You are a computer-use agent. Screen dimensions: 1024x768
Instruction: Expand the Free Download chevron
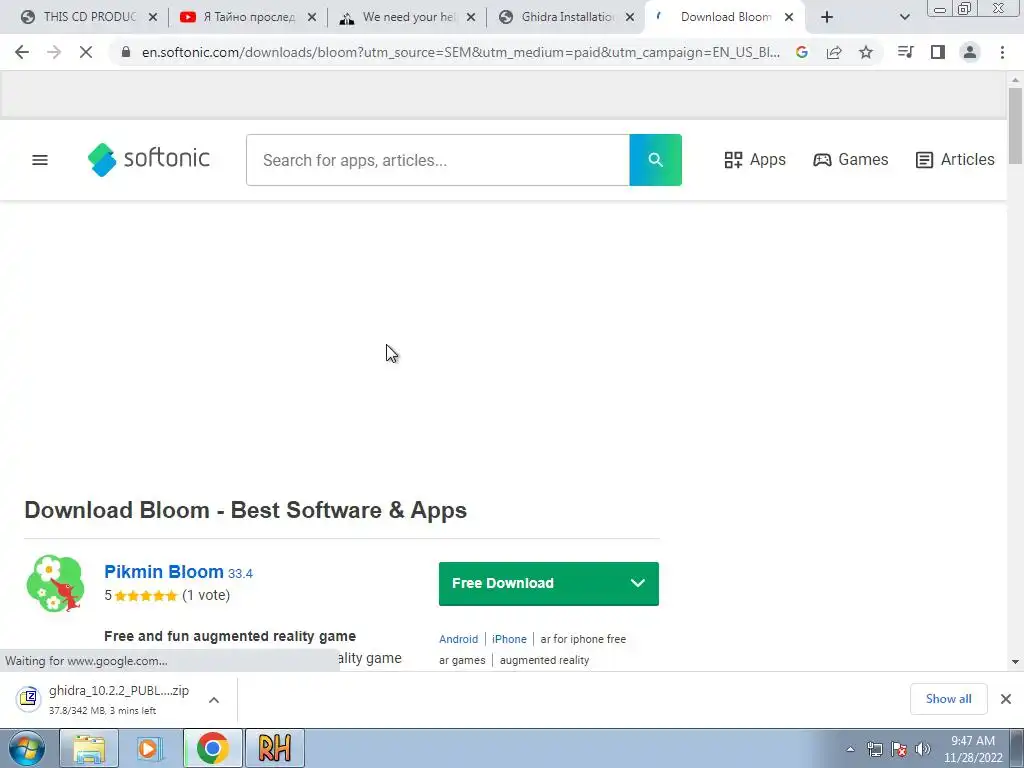click(637, 583)
